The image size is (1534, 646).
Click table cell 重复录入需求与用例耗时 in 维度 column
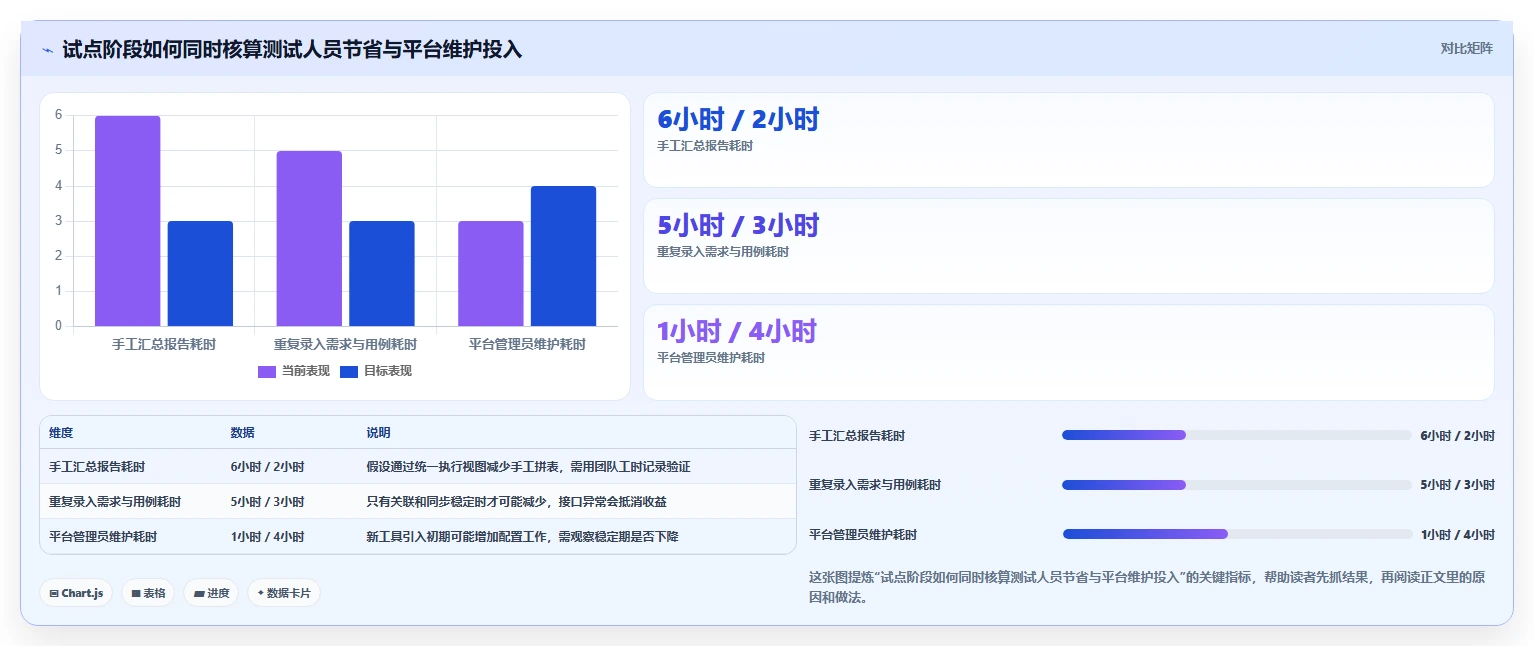coord(115,502)
